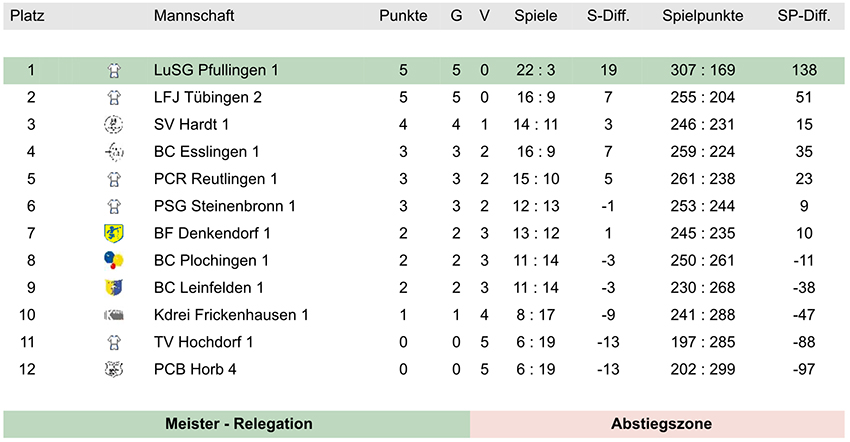
Task: Sort by the Spielpunkte column header
Action: click(x=703, y=16)
